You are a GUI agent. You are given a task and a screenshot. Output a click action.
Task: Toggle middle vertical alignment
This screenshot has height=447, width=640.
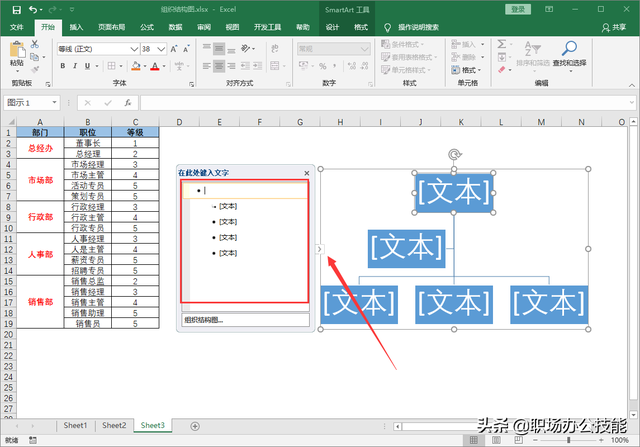[219, 49]
